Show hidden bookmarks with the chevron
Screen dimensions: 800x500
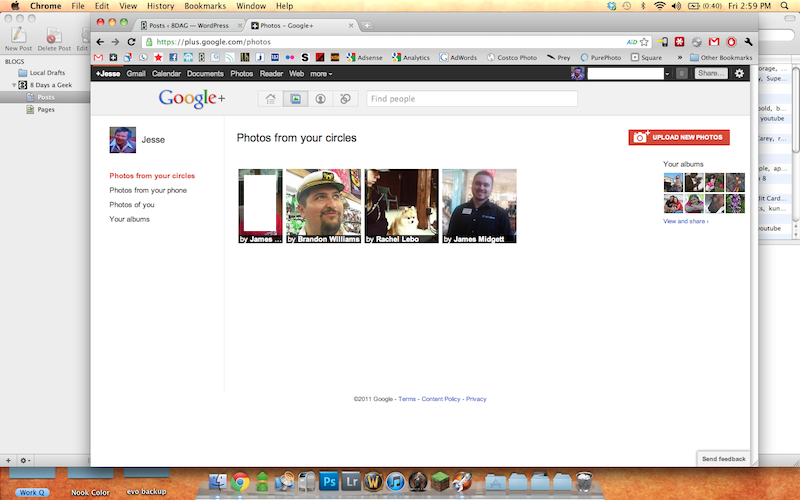point(680,57)
